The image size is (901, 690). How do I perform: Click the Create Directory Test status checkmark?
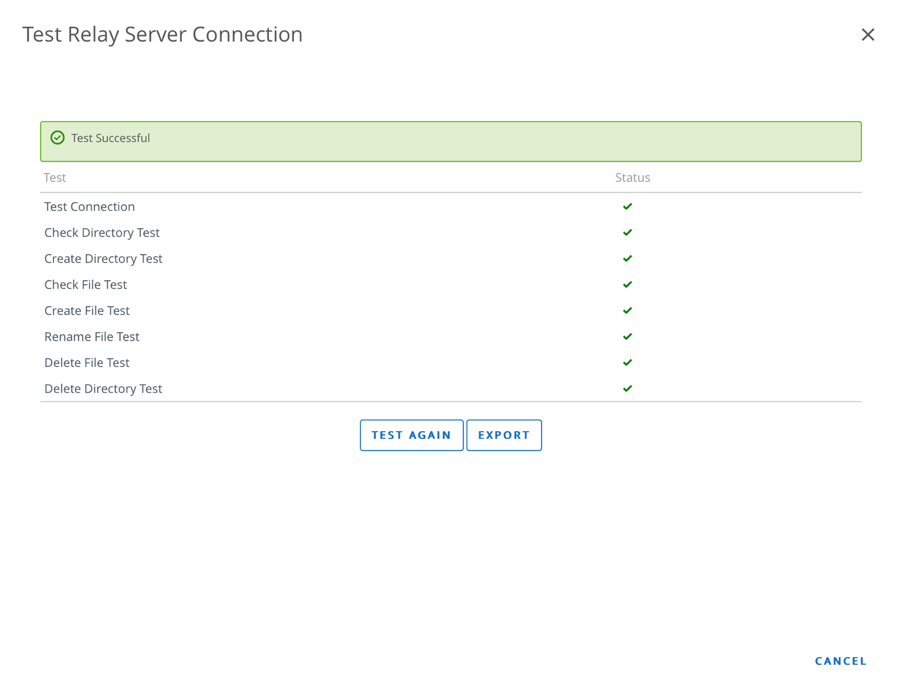click(x=627, y=259)
